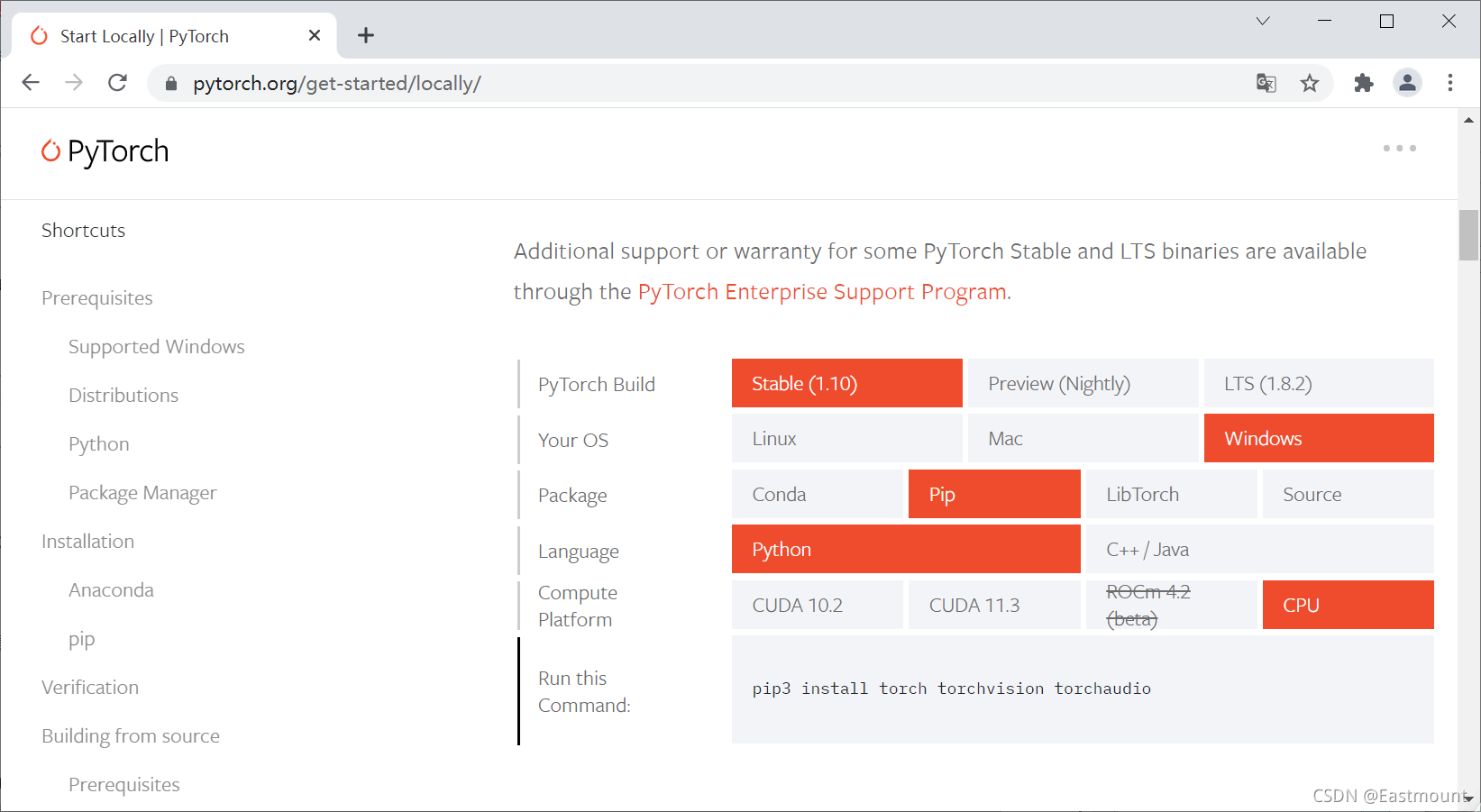Choose Windows as your OS
This screenshot has width=1481, height=812.
(1319, 438)
